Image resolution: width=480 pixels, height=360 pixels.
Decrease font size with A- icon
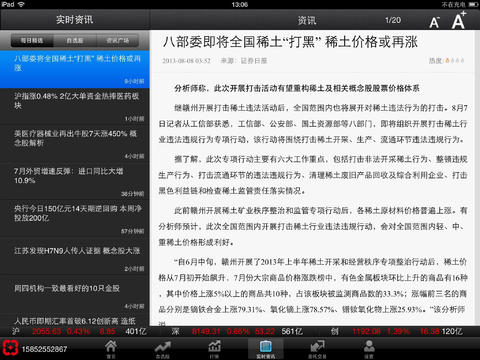coord(434,22)
